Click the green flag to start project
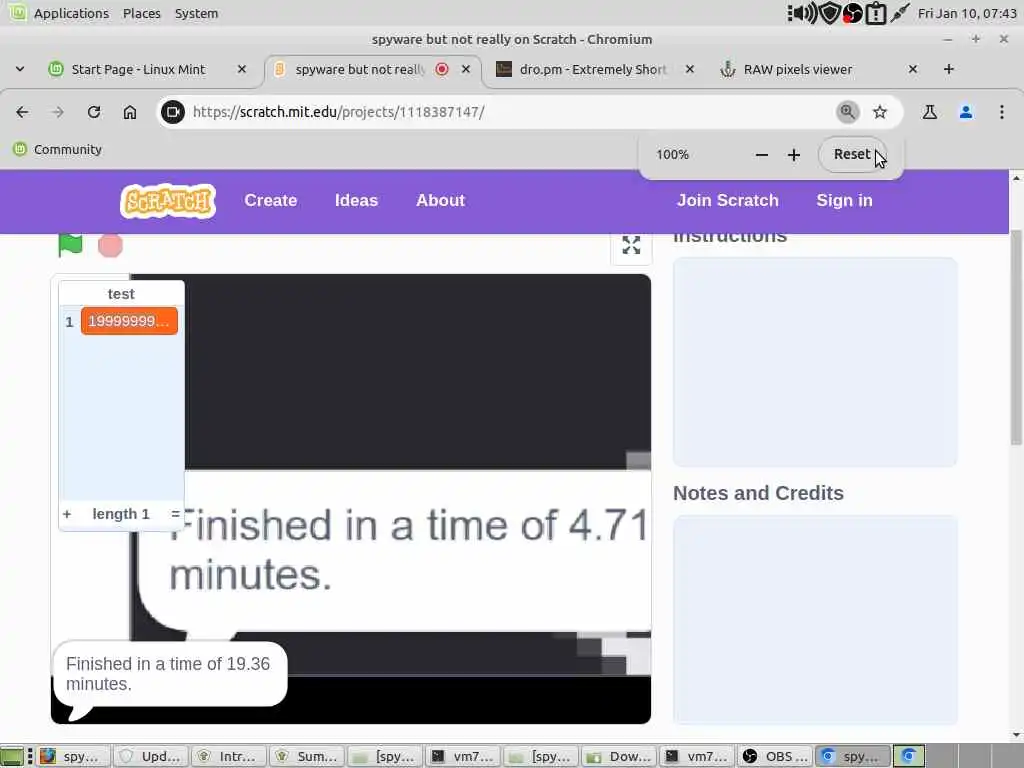The image size is (1024, 768). tap(70, 245)
